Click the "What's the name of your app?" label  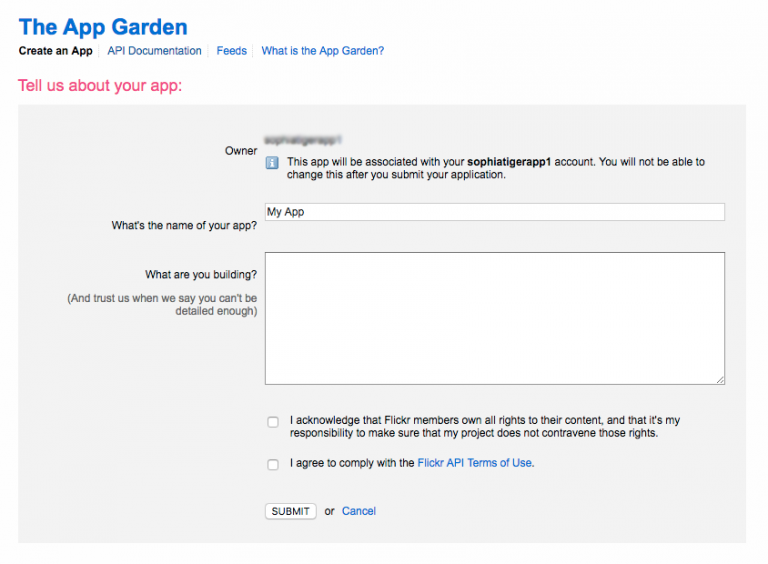click(x=184, y=226)
